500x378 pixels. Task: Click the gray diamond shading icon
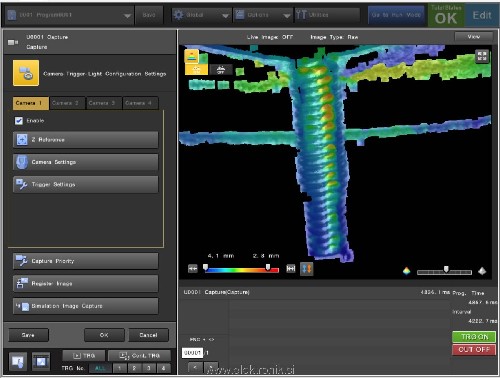(x=482, y=271)
